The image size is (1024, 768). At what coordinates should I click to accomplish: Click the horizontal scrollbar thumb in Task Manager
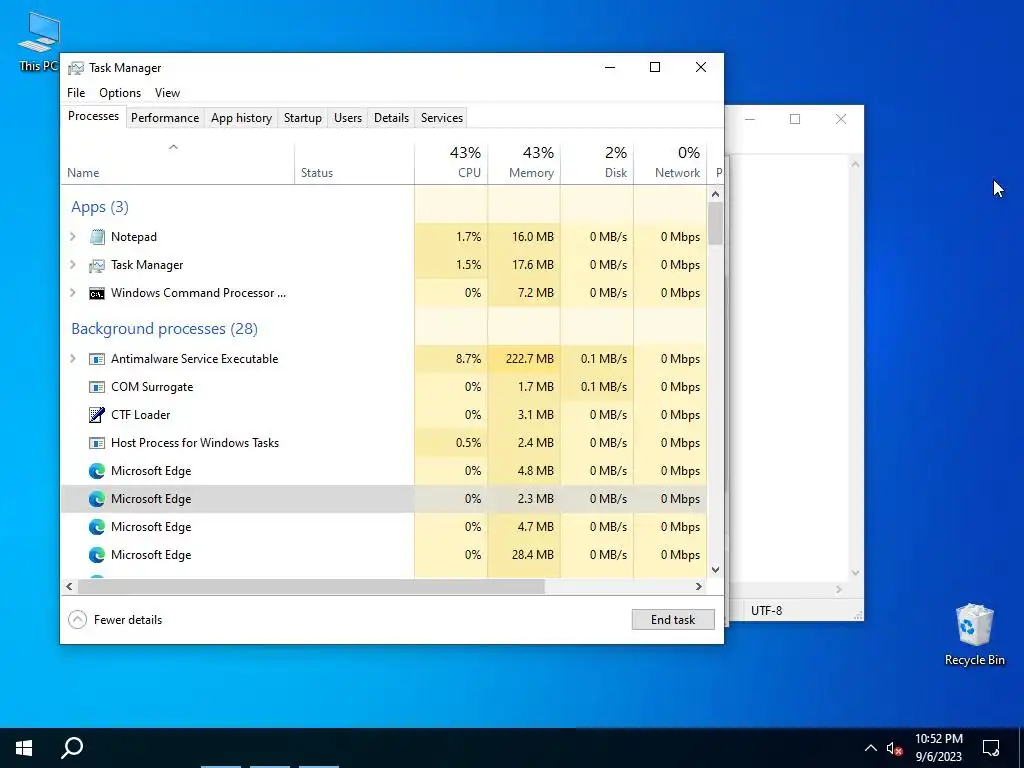pyautogui.click(x=311, y=586)
